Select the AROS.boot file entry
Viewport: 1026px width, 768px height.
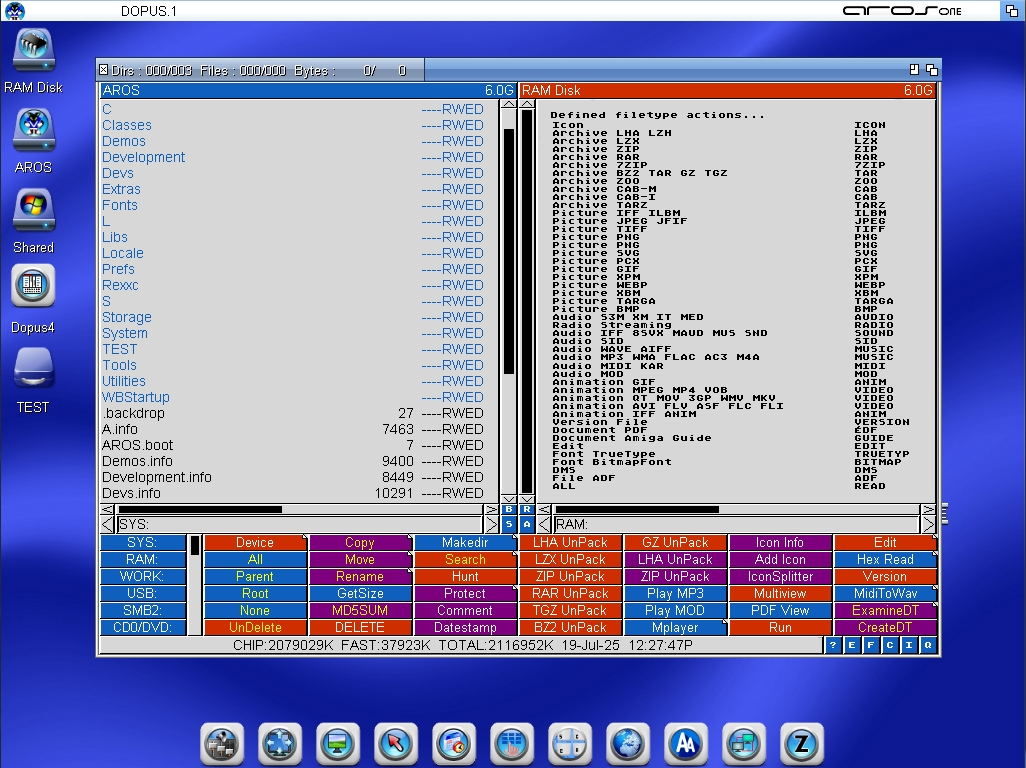click(x=138, y=445)
